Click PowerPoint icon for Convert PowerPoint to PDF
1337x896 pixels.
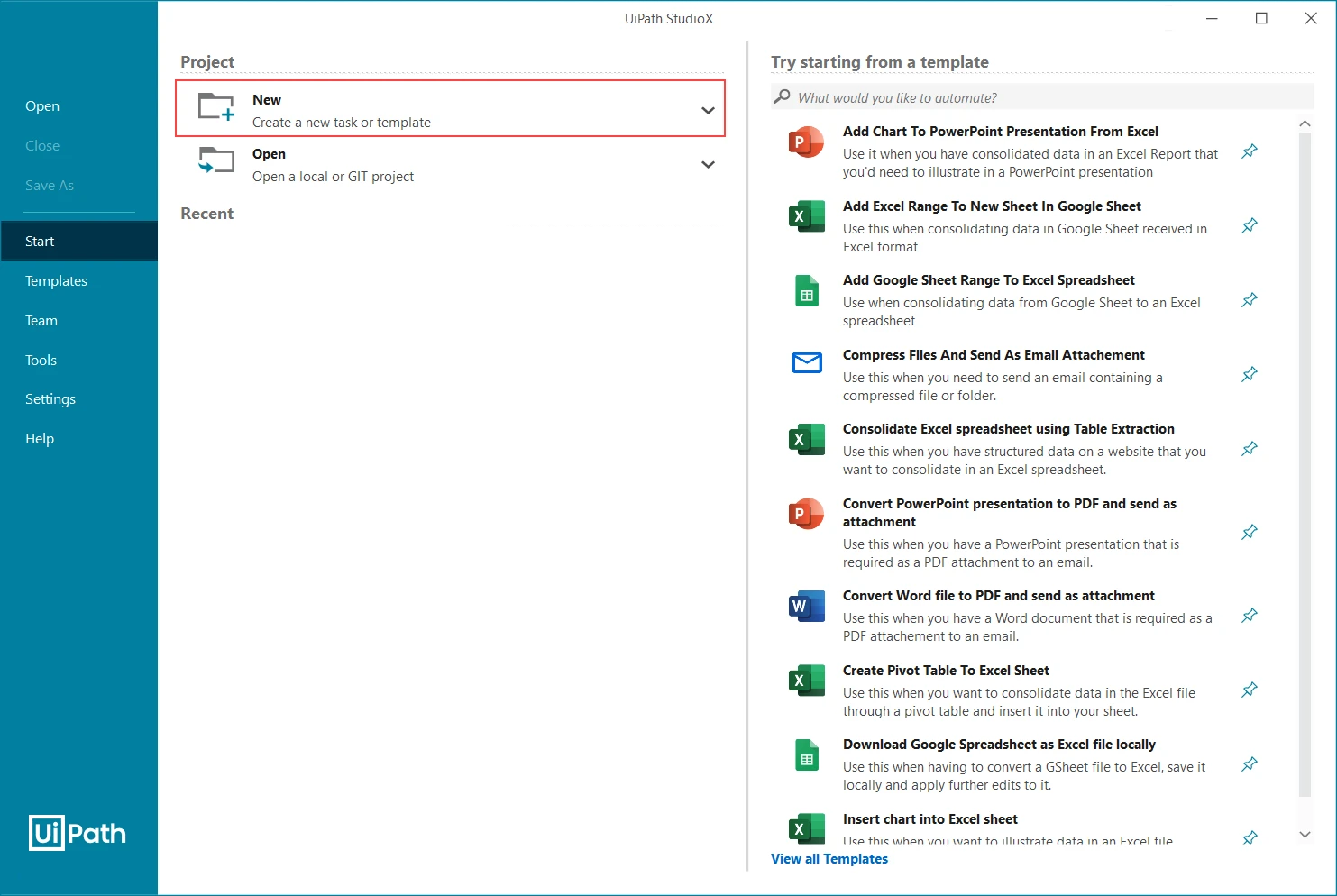coord(806,514)
